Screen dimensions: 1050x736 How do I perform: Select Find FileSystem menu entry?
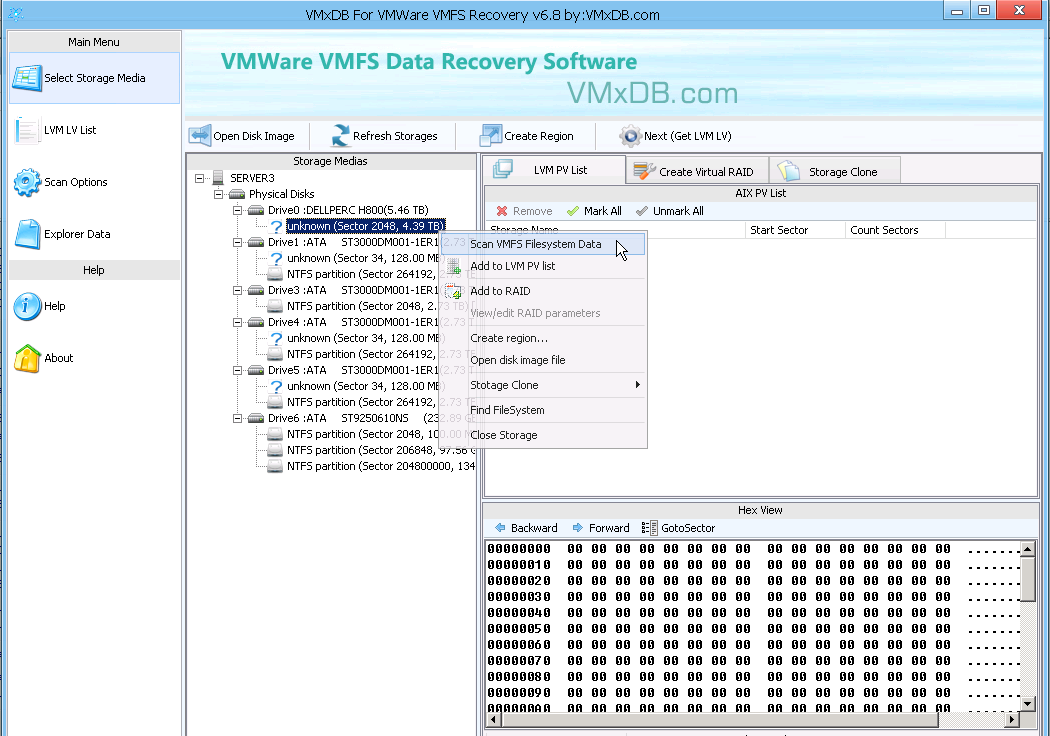[543, 411]
